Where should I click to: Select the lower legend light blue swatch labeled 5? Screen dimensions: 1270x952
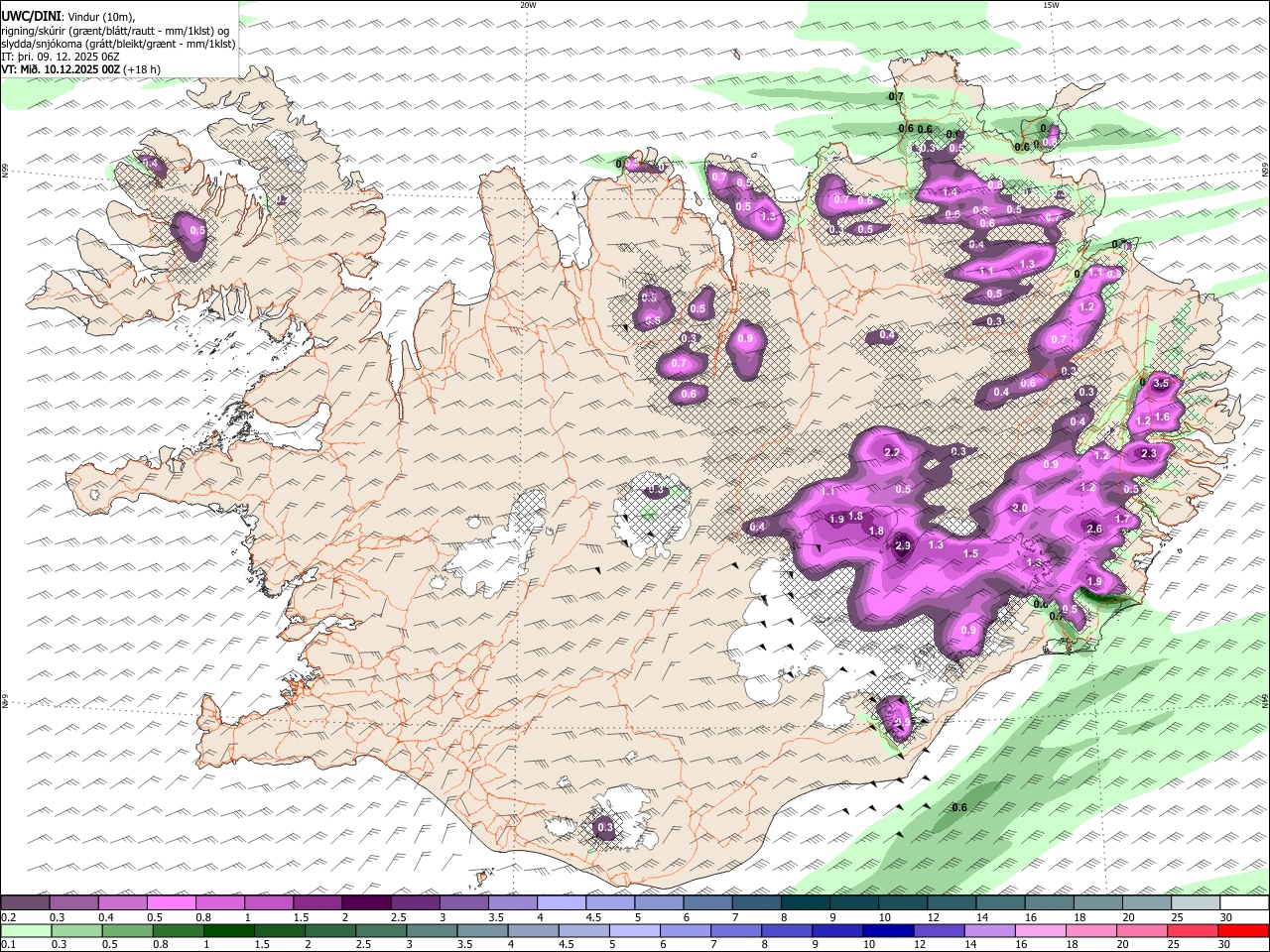click(633, 931)
